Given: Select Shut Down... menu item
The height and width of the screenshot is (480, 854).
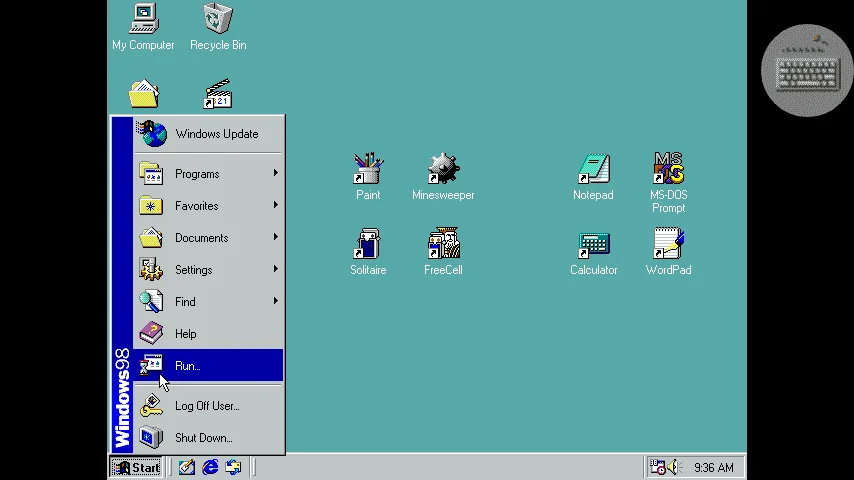Looking at the screenshot, I should [208, 438].
